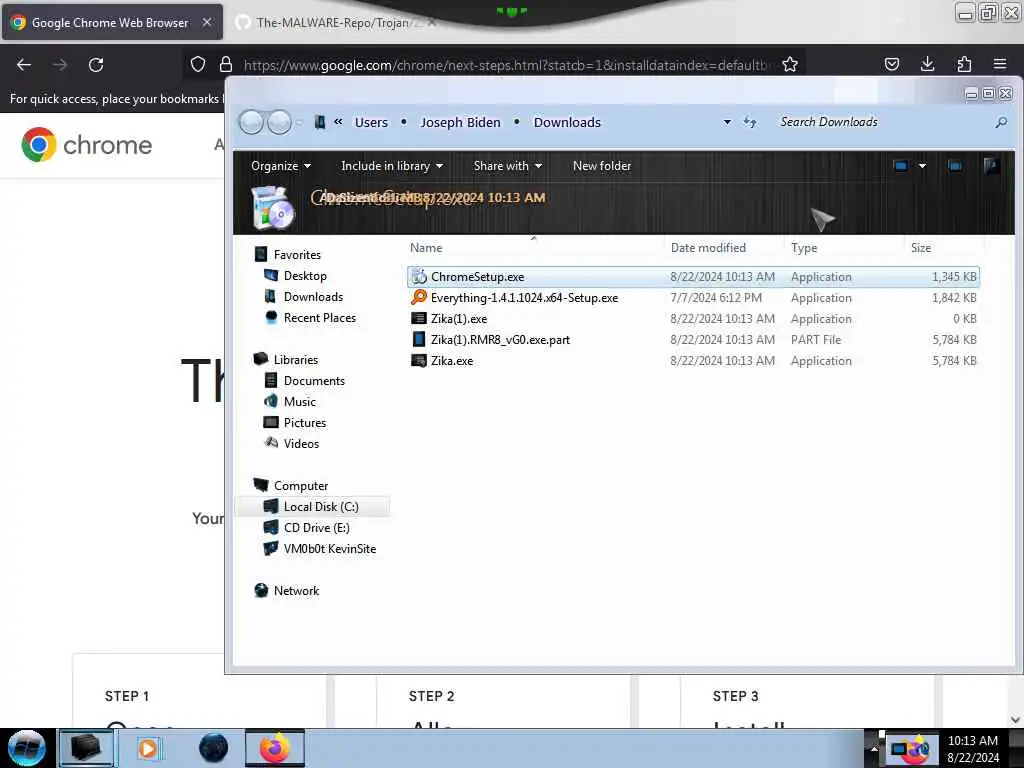Screen dimensions: 1024x768
Task: Open the media player taskbar icon
Action: 148,748
